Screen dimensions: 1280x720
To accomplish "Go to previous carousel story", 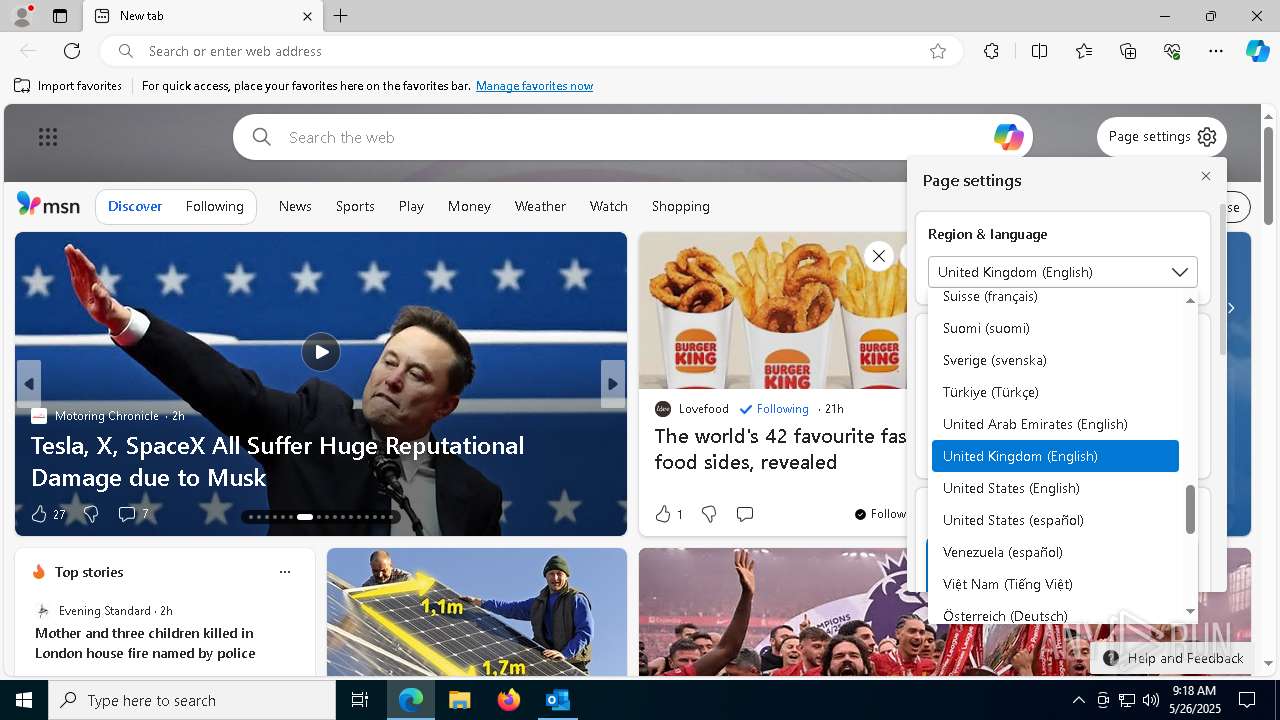I will click(28, 384).
